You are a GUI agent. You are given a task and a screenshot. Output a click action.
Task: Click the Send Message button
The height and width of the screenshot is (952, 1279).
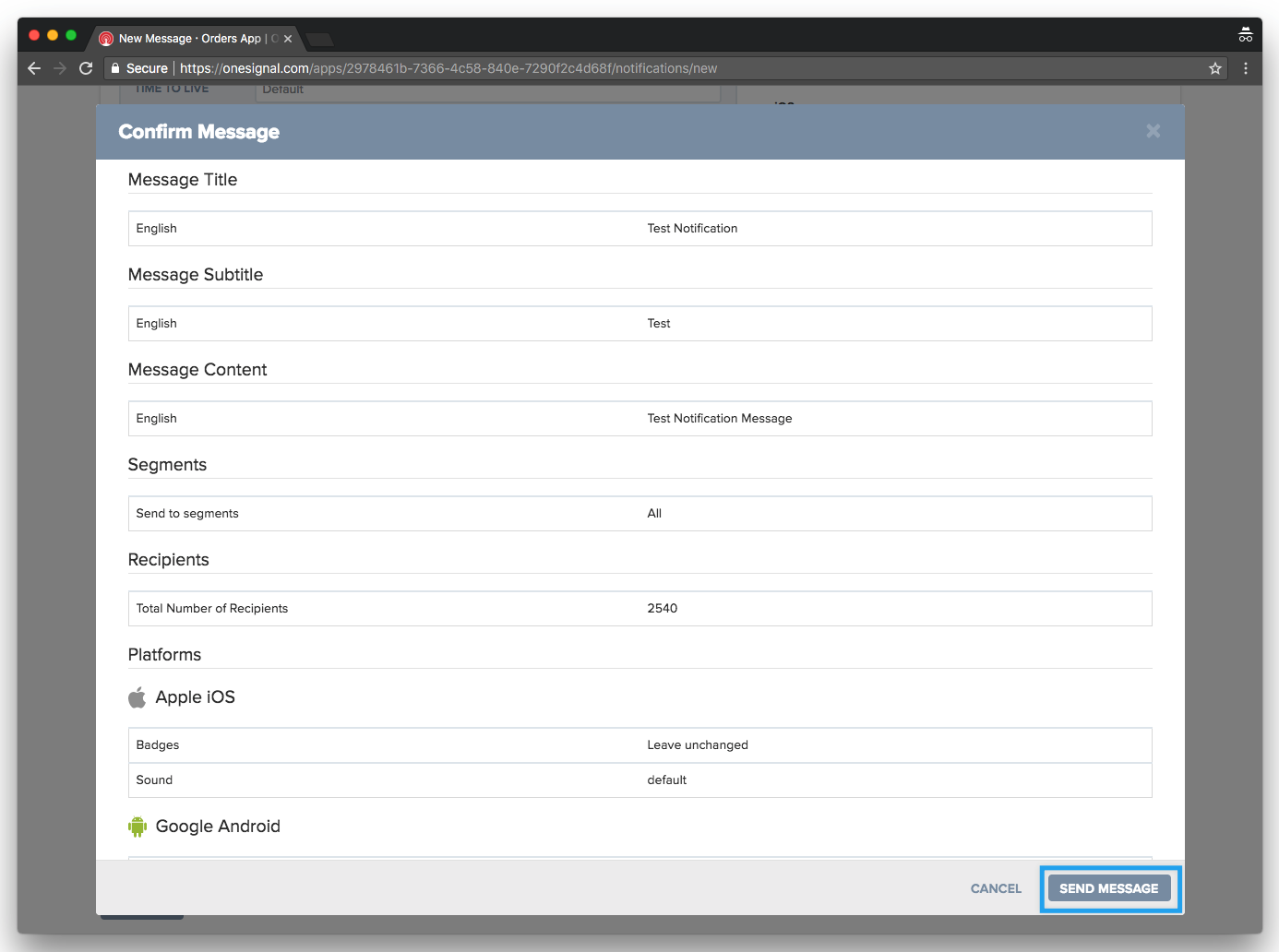tap(1109, 888)
